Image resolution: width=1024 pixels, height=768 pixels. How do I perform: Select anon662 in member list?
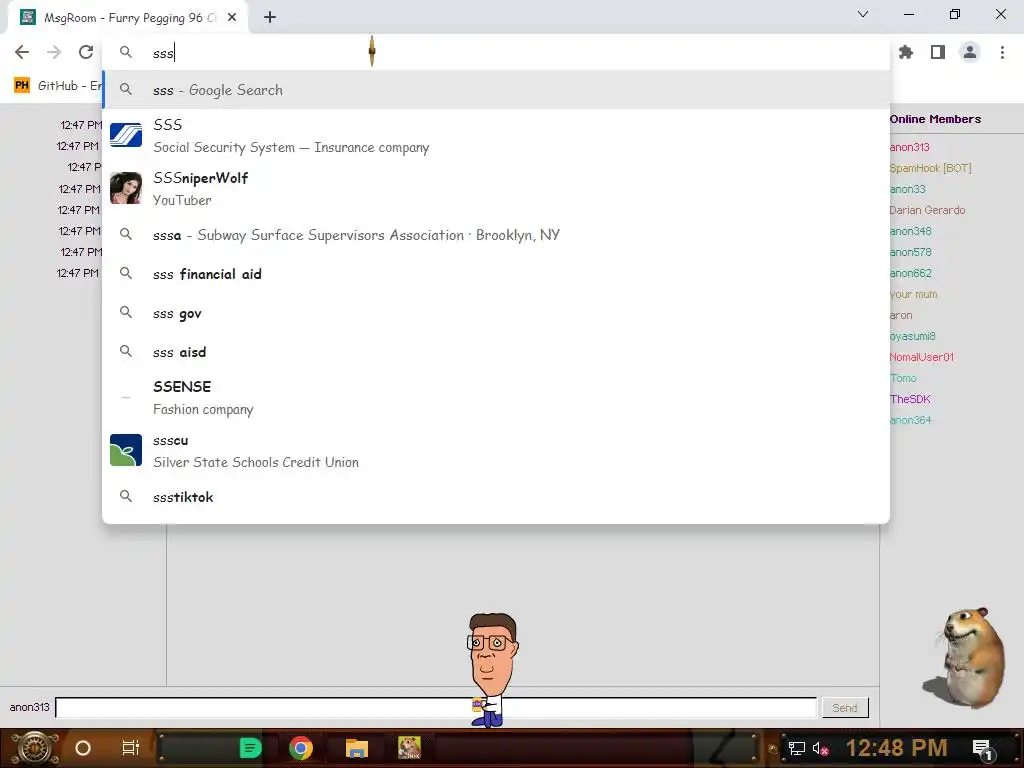(x=910, y=273)
